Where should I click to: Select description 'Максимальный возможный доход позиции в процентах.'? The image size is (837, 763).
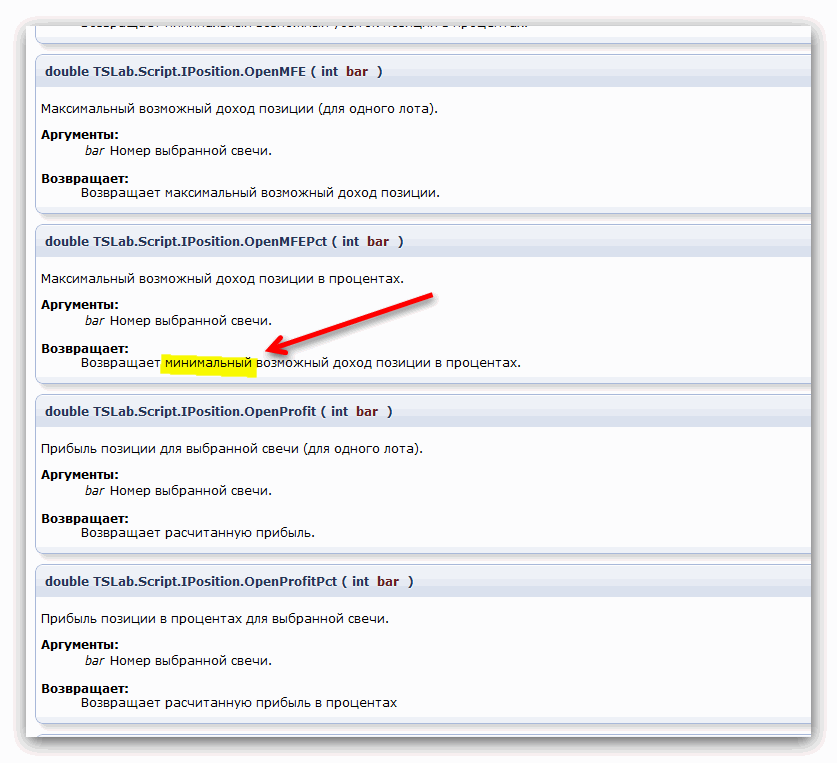[x=222, y=279]
